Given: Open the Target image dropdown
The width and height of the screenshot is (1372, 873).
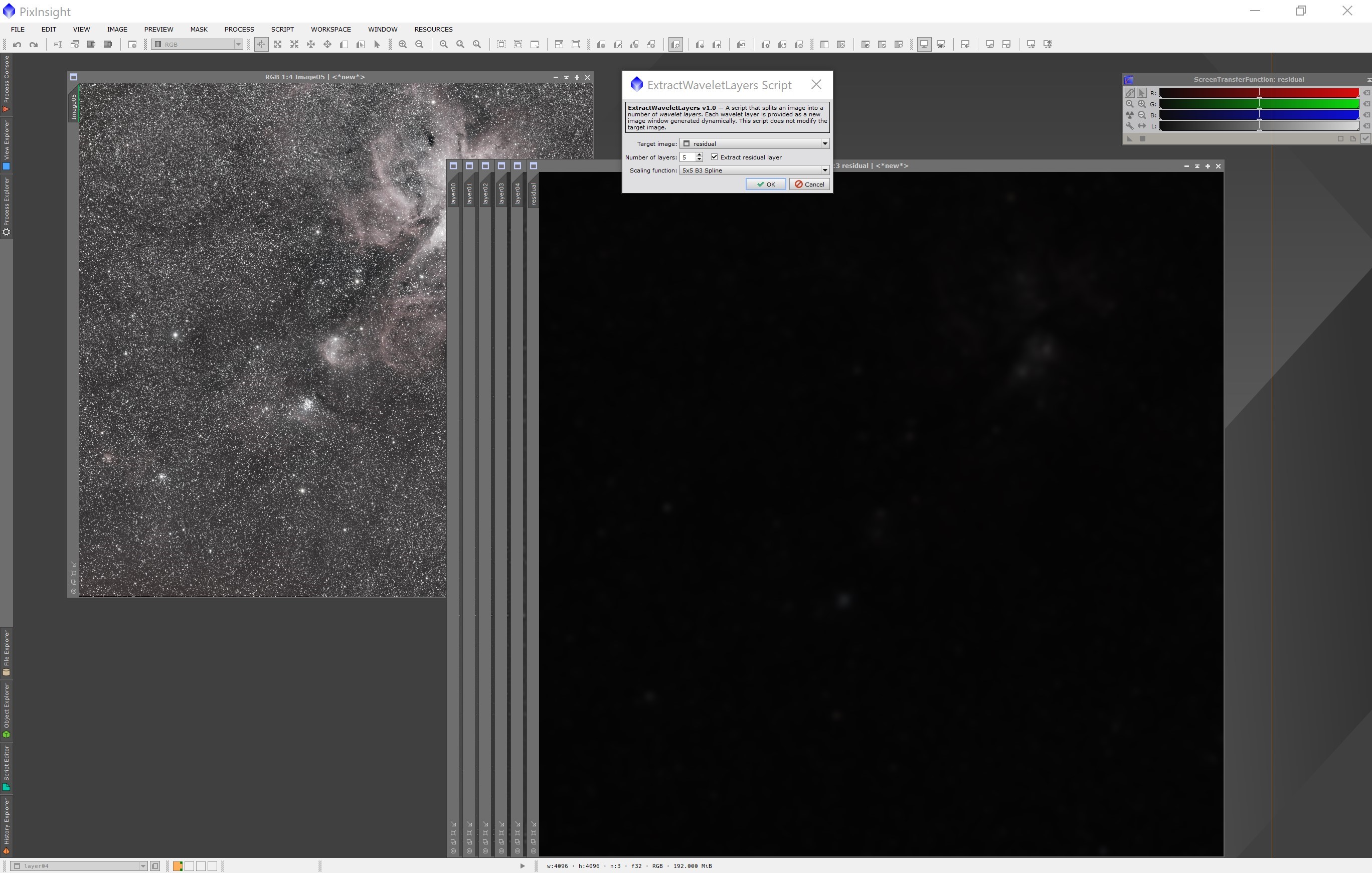Looking at the screenshot, I should pos(754,143).
